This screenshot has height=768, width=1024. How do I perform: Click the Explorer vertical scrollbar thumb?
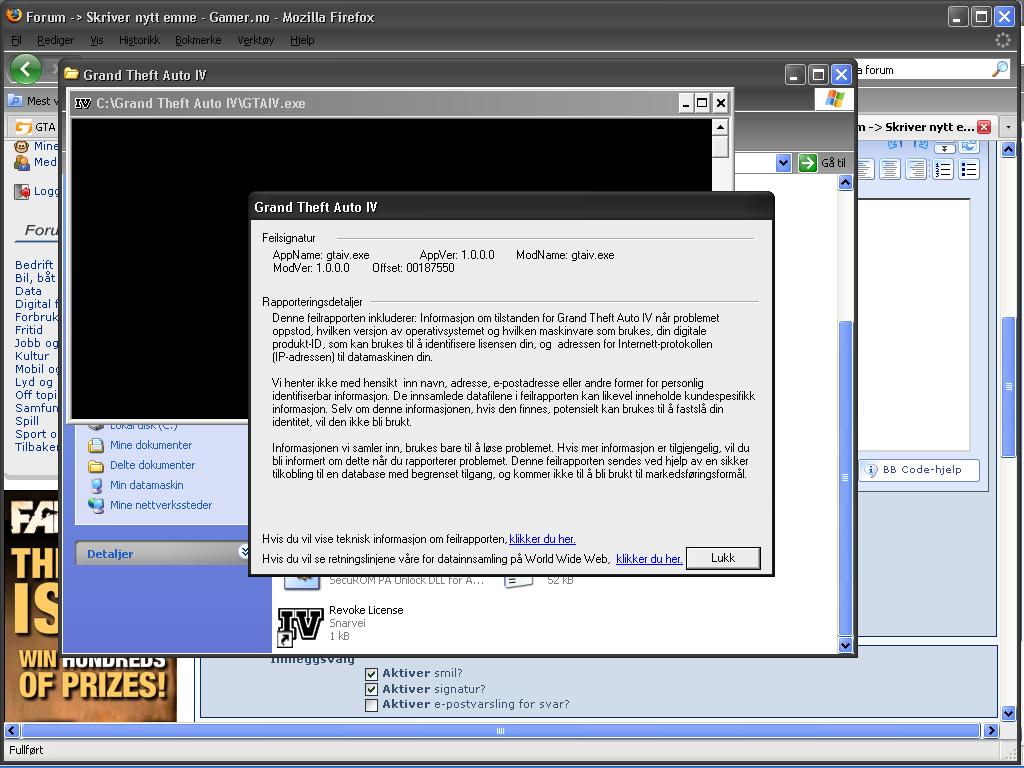845,477
